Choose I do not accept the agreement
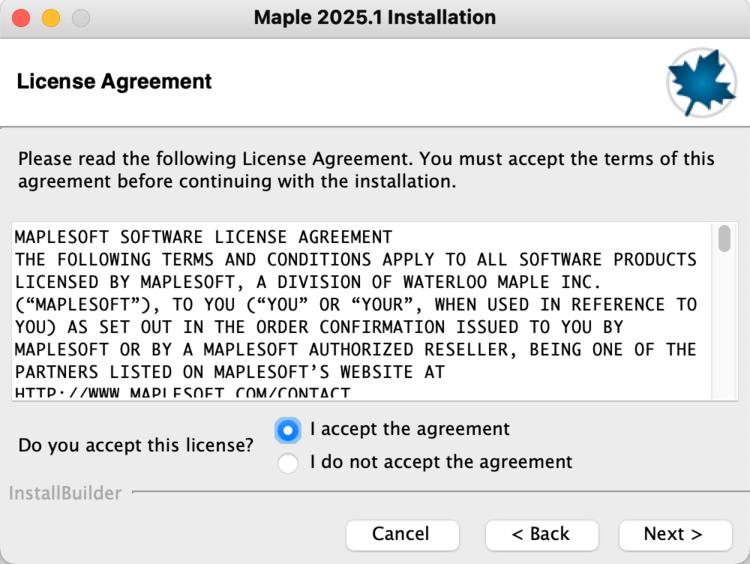 [289, 463]
